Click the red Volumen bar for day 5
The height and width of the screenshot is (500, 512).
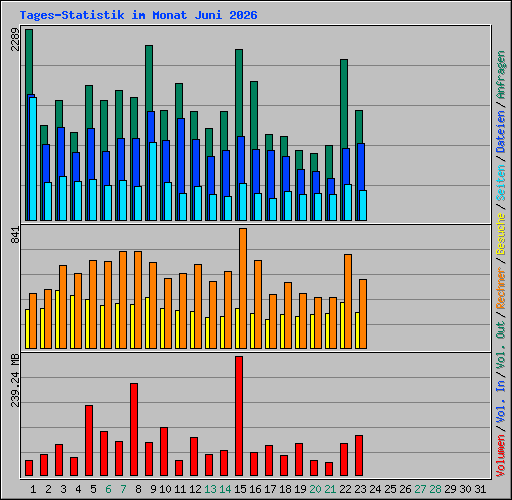(x=89, y=440)
